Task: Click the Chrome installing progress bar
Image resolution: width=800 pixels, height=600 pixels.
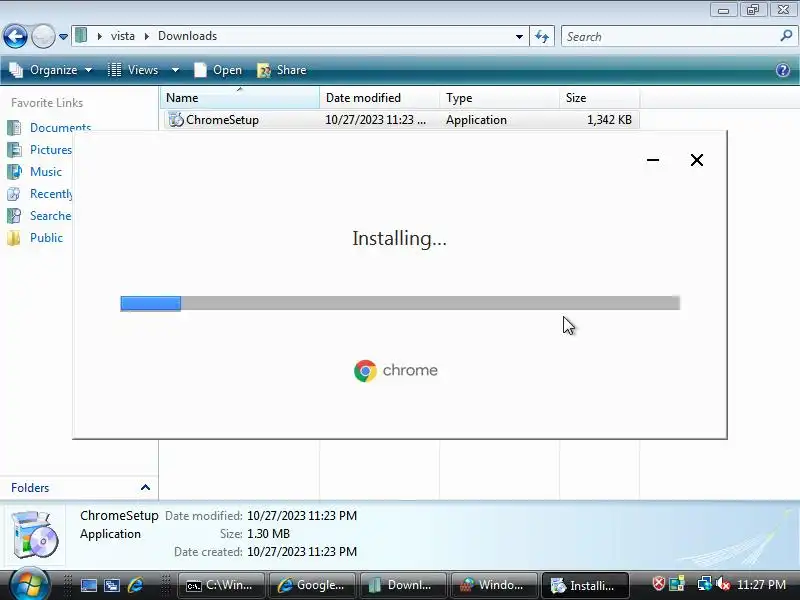Action: [x=400, y=303]
